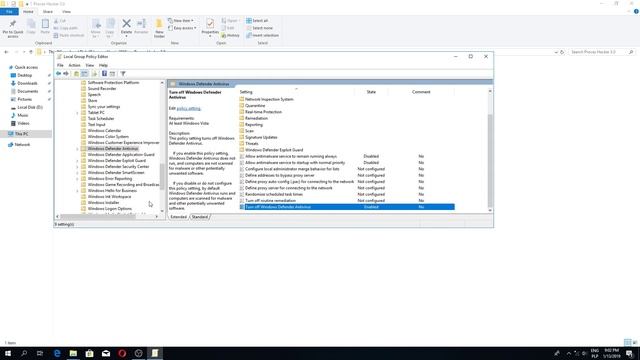Open Microsoft Store from taskbar
This screenshot has width=640, height=360.
click(89, 353)
